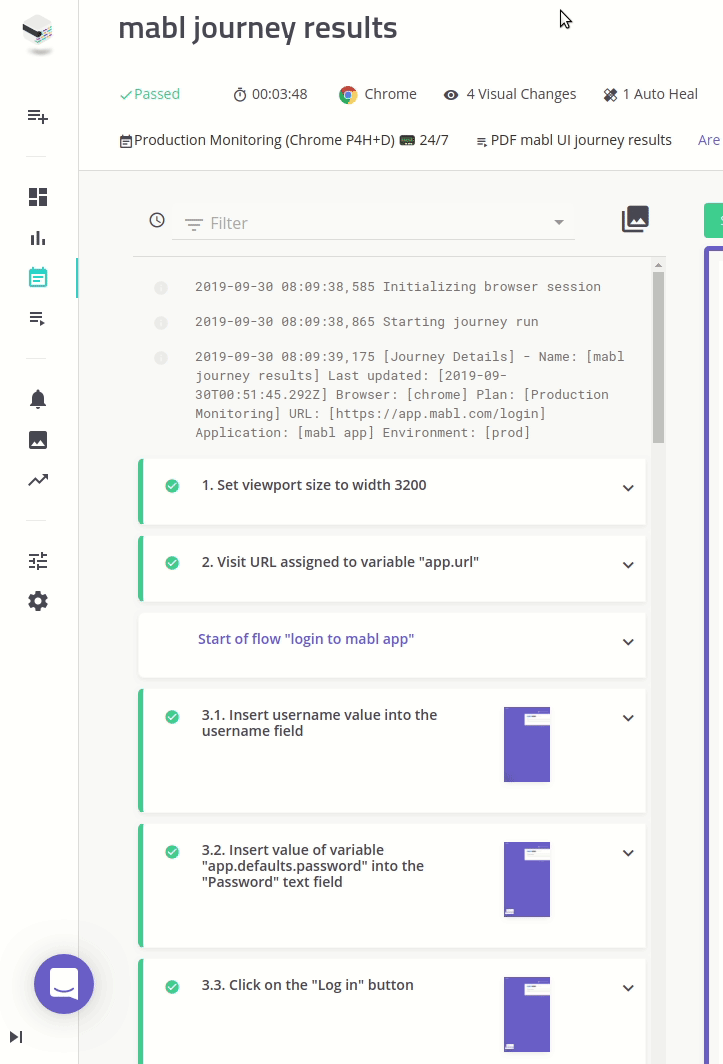Click the scrollbar up arrow

pyautogui.click(x=658, y=265)
